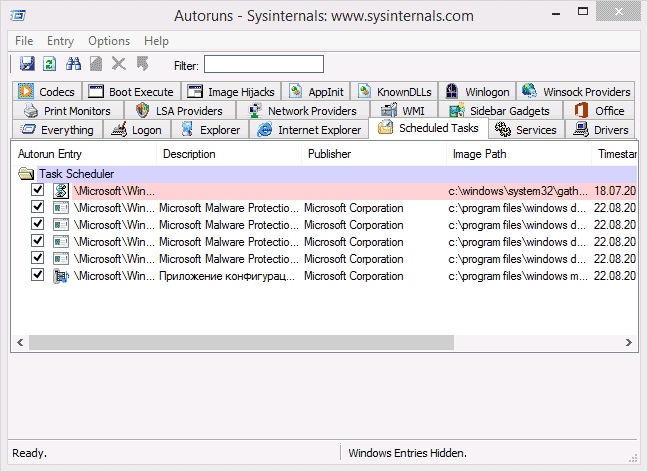The image size is (648, 472).
Task: Click the window resize grip corner
Action: [633, 458]
